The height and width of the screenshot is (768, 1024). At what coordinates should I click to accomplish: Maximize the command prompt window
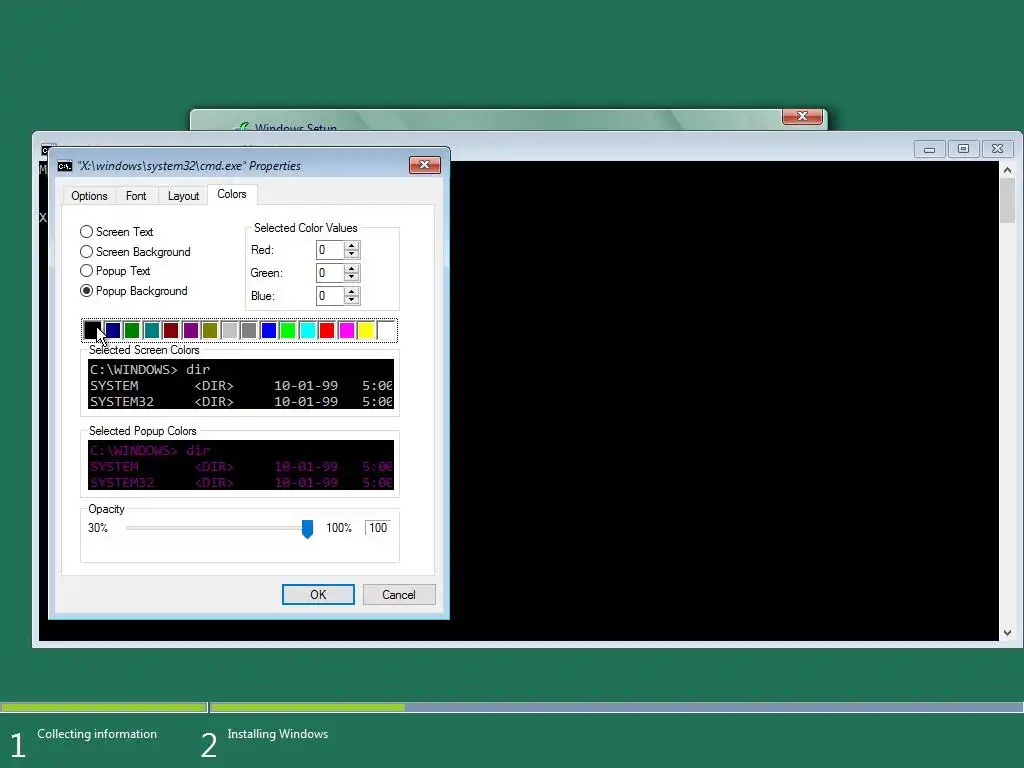[x=963, y=149]
